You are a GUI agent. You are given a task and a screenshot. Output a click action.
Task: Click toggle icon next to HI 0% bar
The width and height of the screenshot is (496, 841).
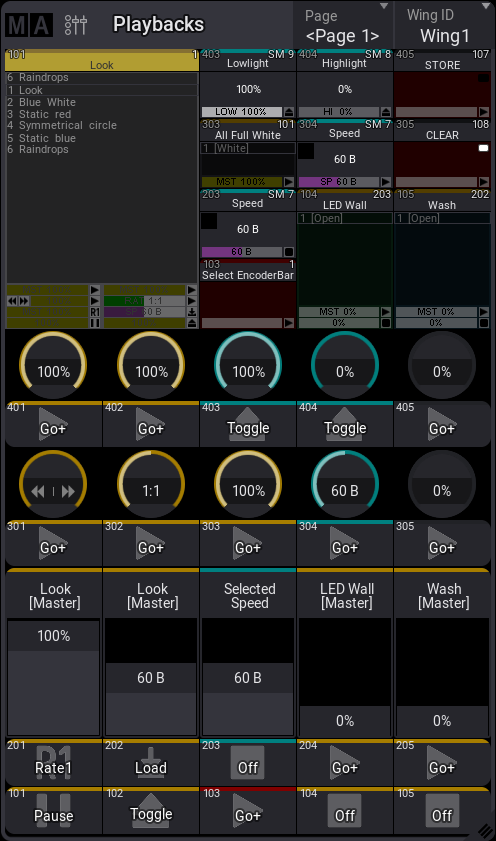click(386, 112)
